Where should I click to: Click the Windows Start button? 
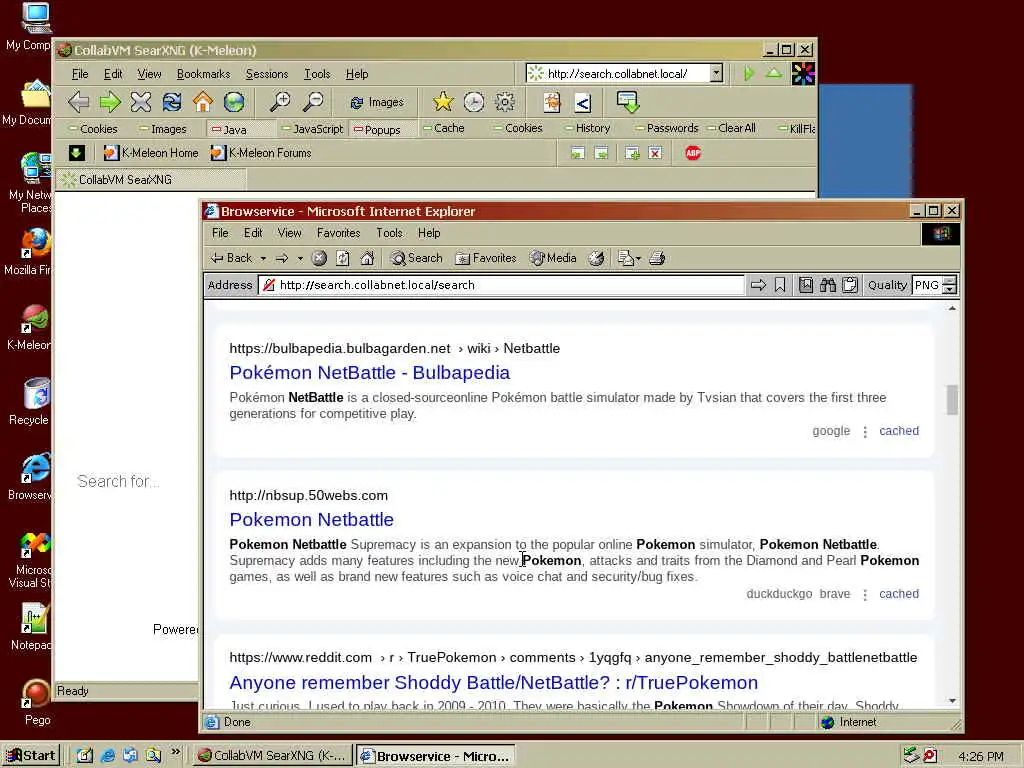31,756
